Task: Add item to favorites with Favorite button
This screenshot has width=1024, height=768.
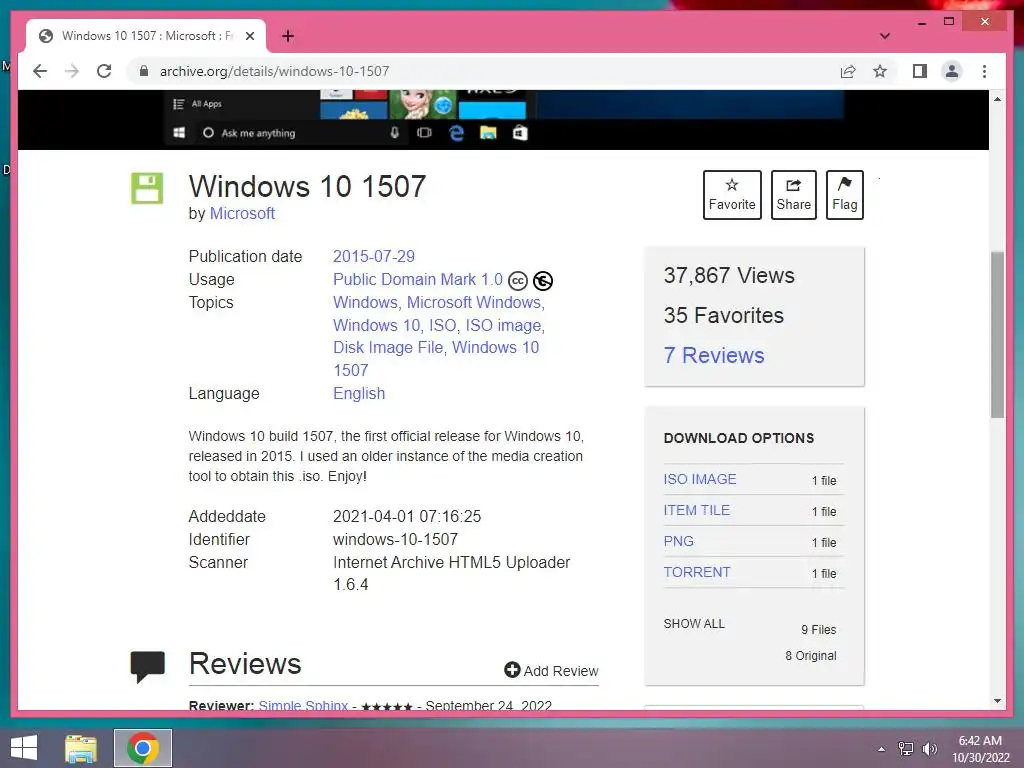Action: coord(732,195)
